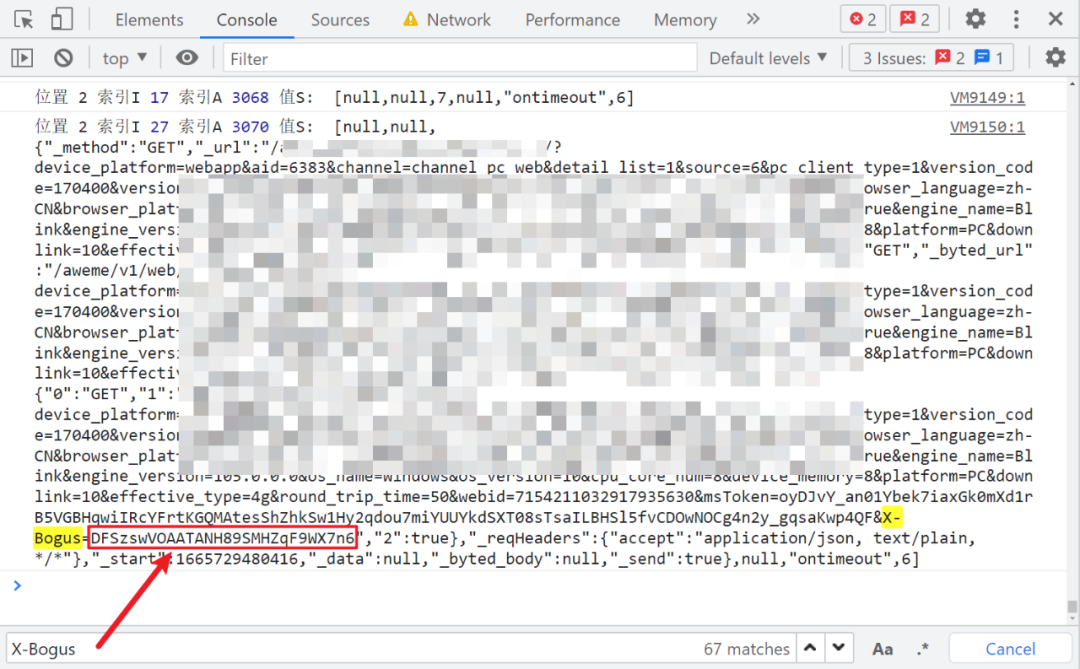
Task: Click the square issue count badge in tab bar
Action: pos(915,19)
